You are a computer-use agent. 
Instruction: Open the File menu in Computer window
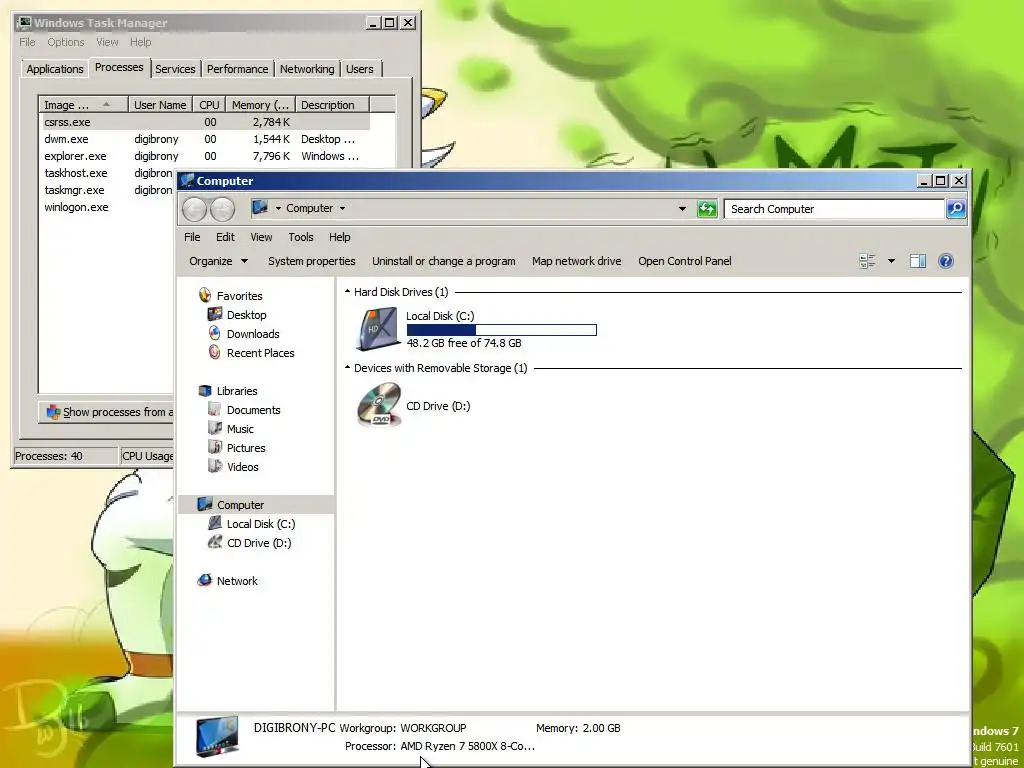pos(192,237)
